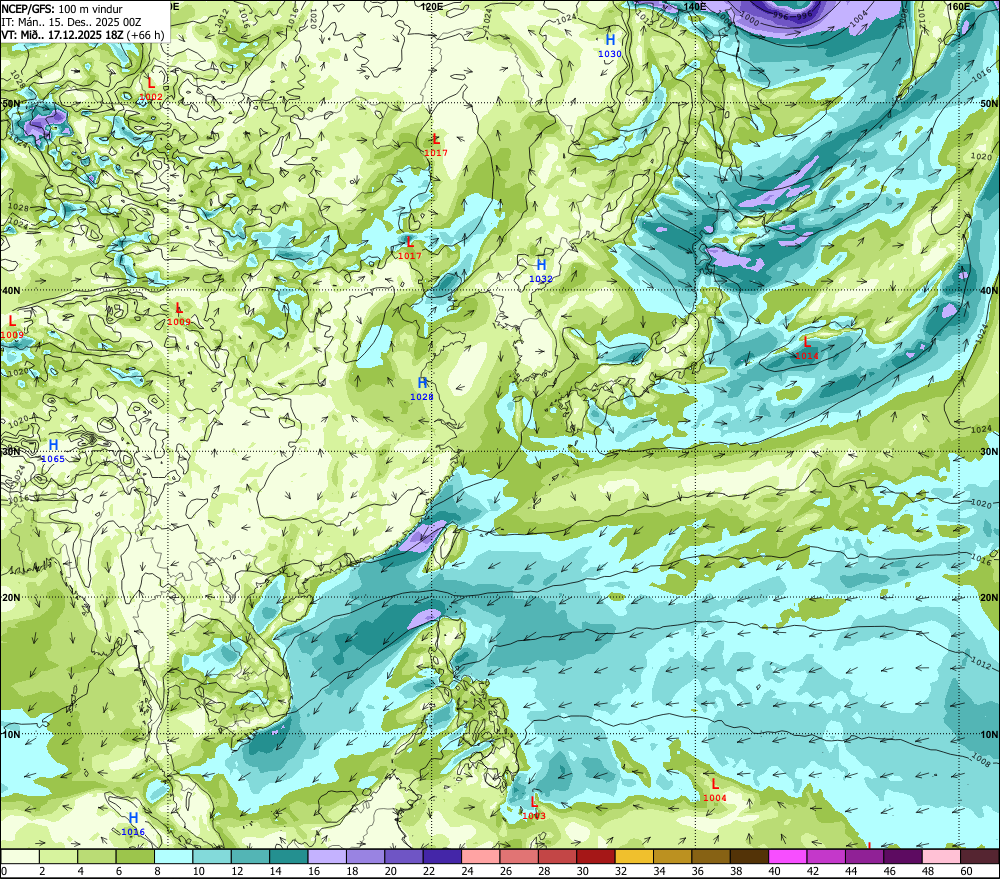Select the teal legend swatch labeled 12
This screenshot has width=1000, height=879.
(x=251, y=856)
